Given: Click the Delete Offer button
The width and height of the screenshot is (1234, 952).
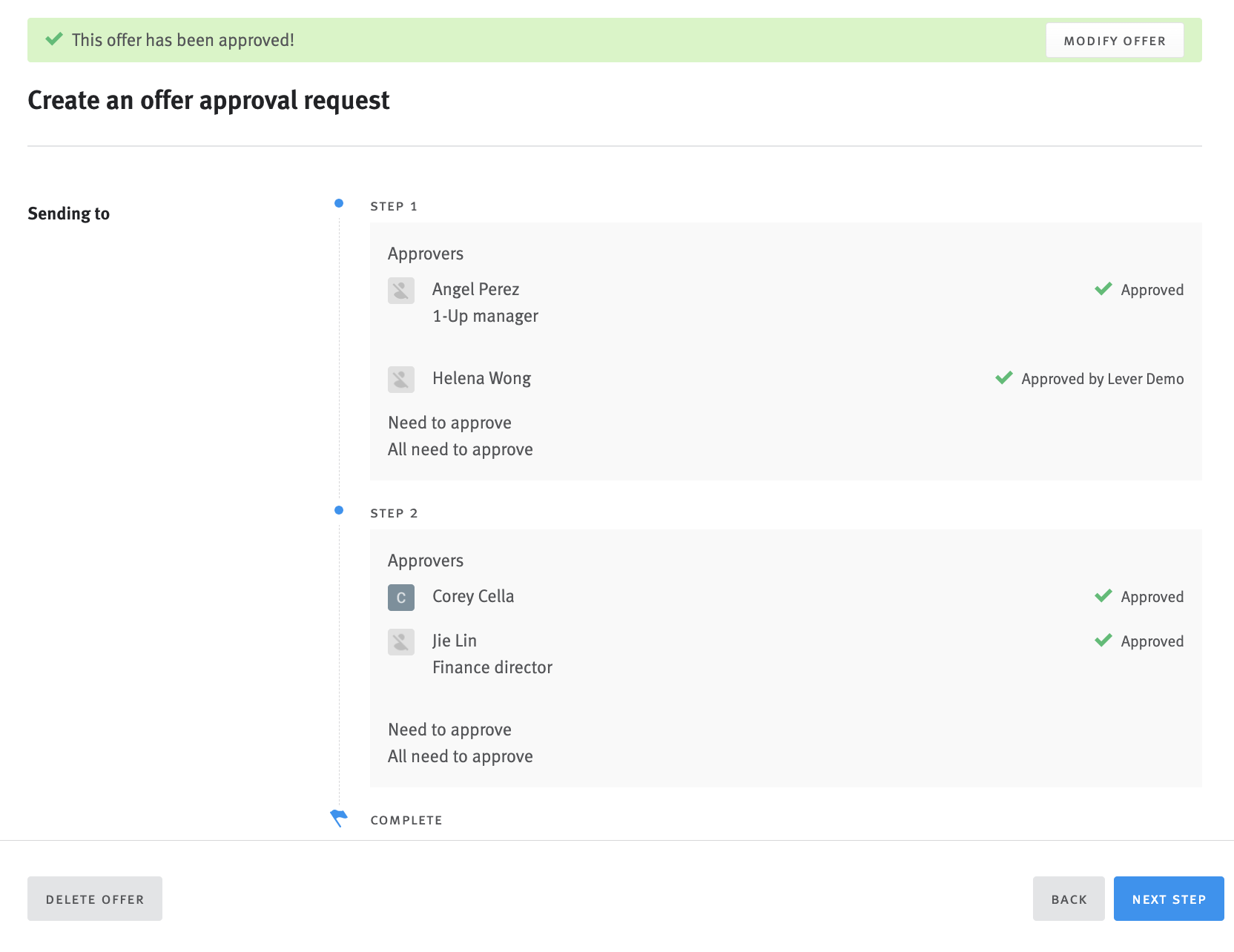Looking at the screenshot, I should click(94, 898).
